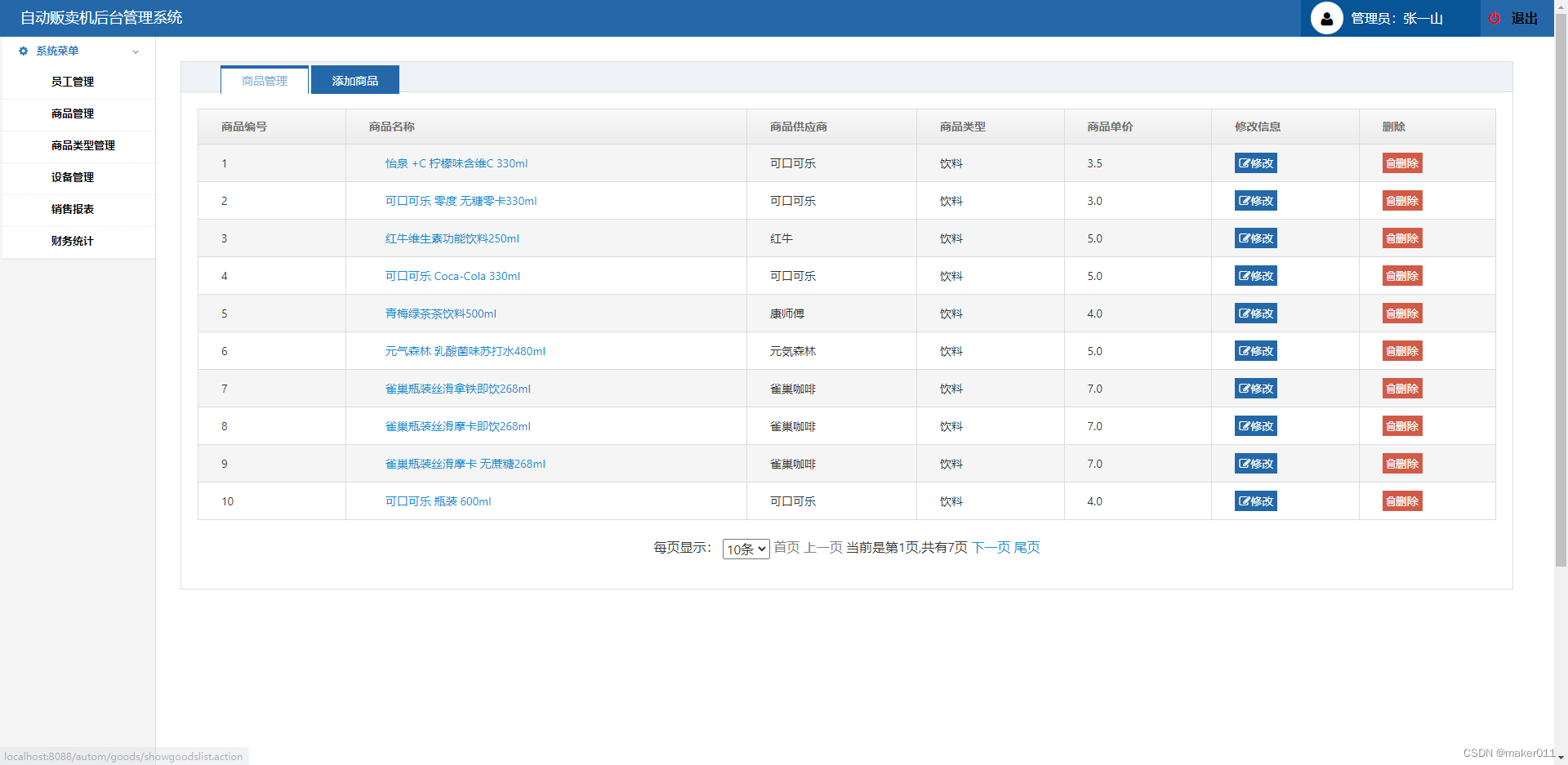Click price cell 3.0
Viewport: 1568px width, 765px height.
point(1094,201)
